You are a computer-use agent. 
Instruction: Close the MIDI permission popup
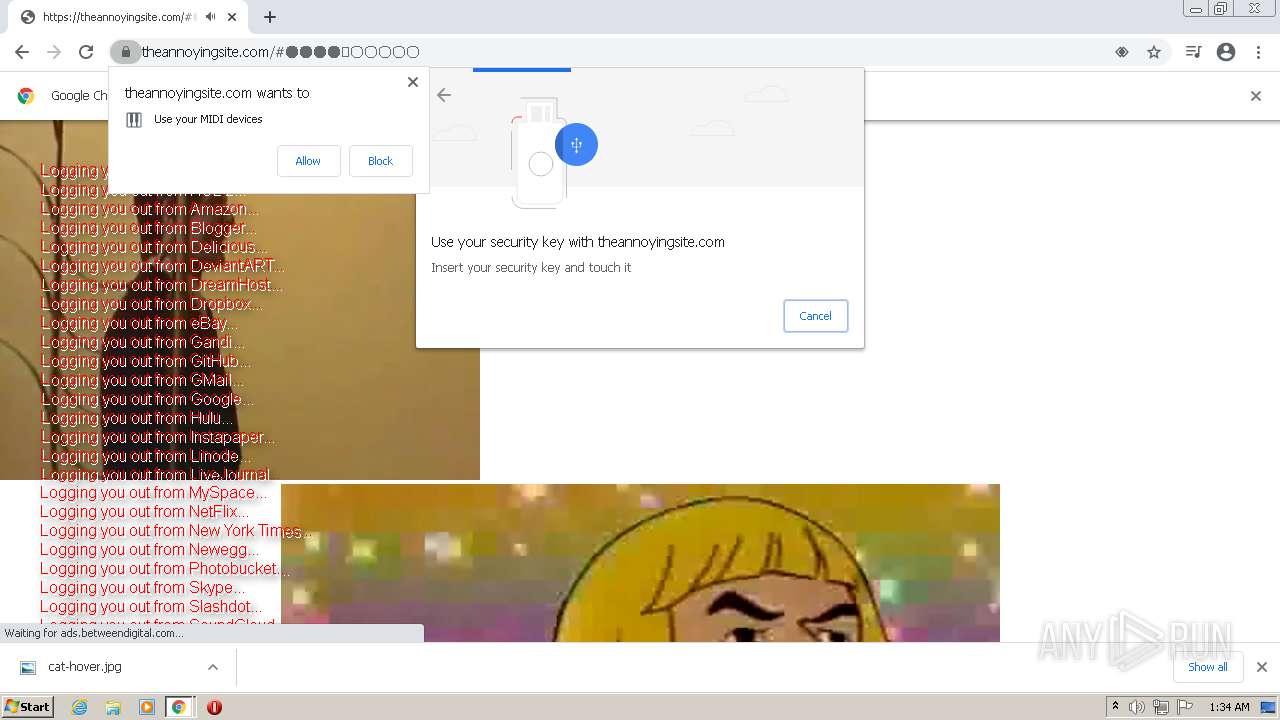click(413, 82)
